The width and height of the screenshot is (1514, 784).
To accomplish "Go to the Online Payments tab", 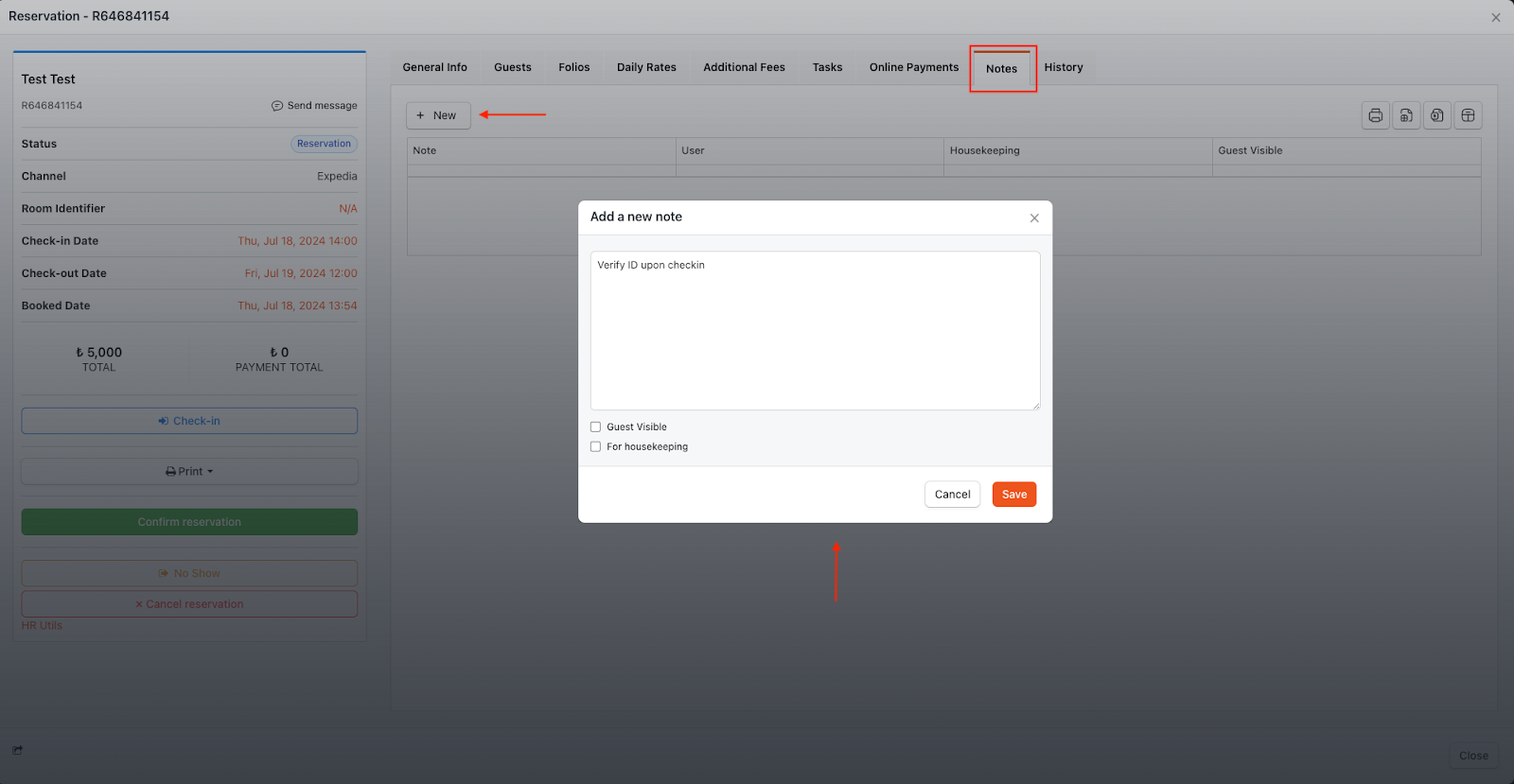I will click(x=913, y=67).
